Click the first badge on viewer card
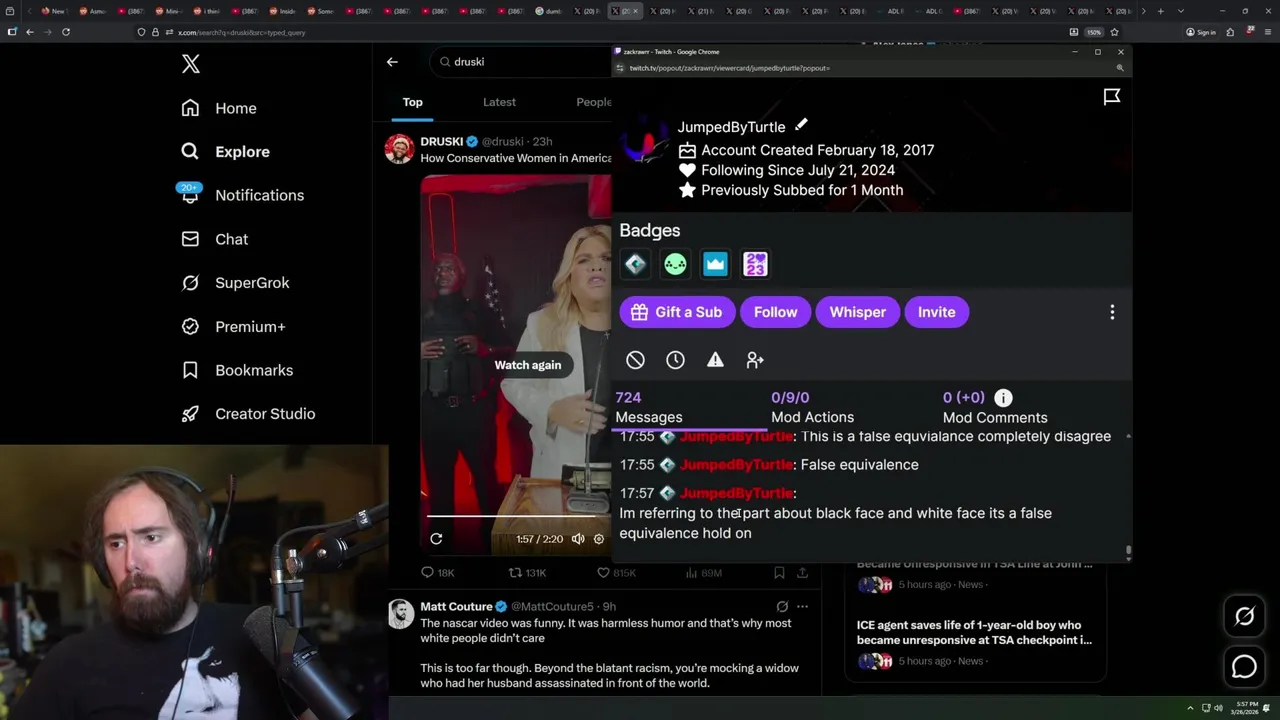The image size is (1280, 720). (x=635, y=264)
